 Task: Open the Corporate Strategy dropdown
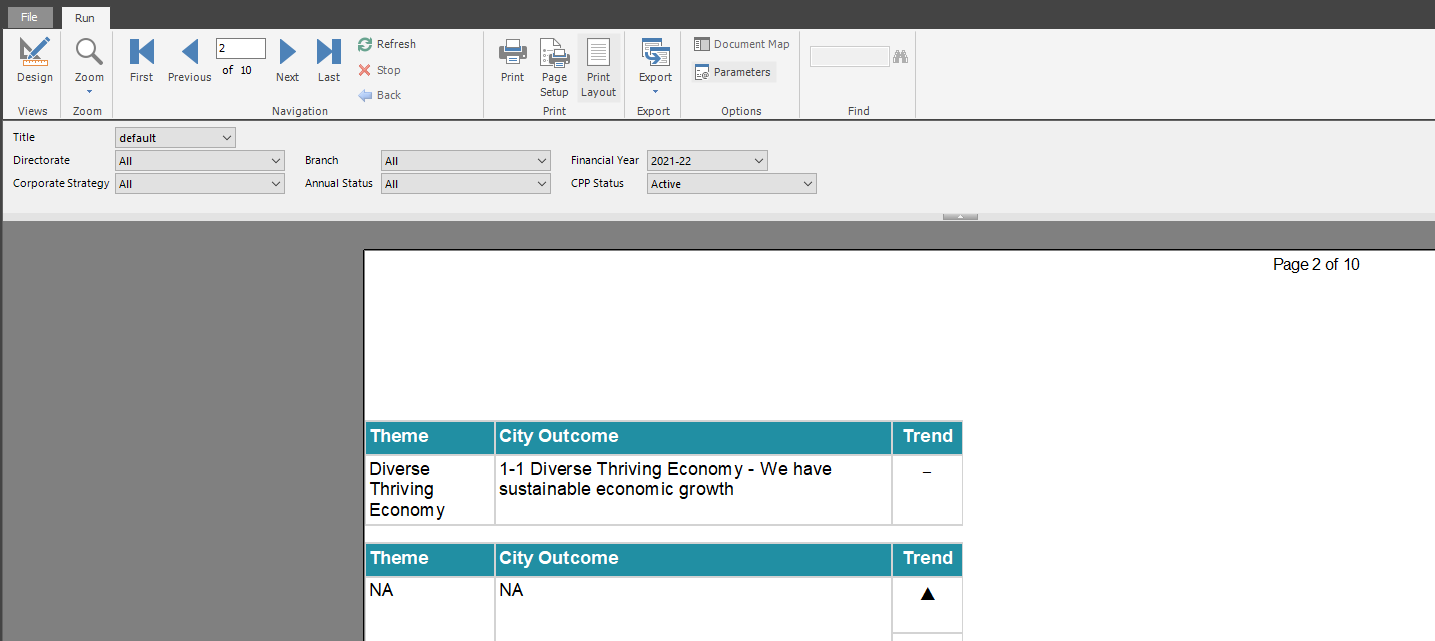[200, 183]
